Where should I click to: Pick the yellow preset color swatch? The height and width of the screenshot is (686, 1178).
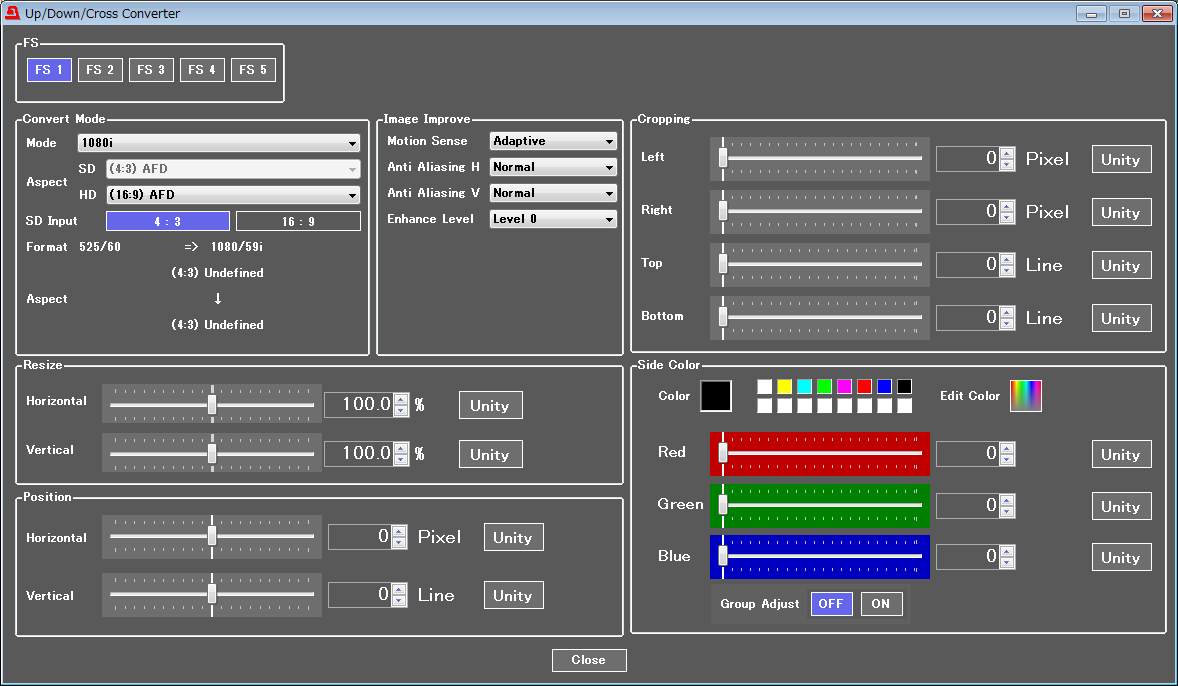pyautogui.click(x=784, y=386)
